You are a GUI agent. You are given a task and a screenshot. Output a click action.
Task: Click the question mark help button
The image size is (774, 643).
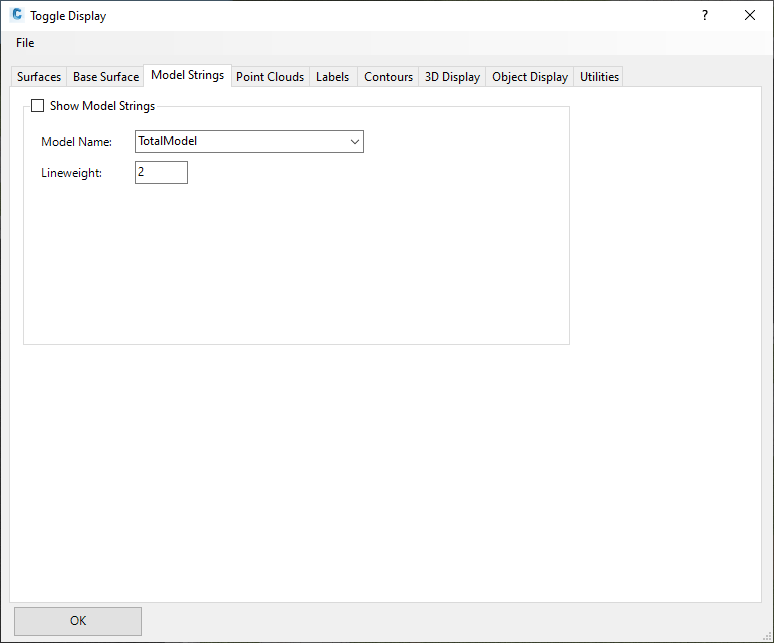point(705,15)
